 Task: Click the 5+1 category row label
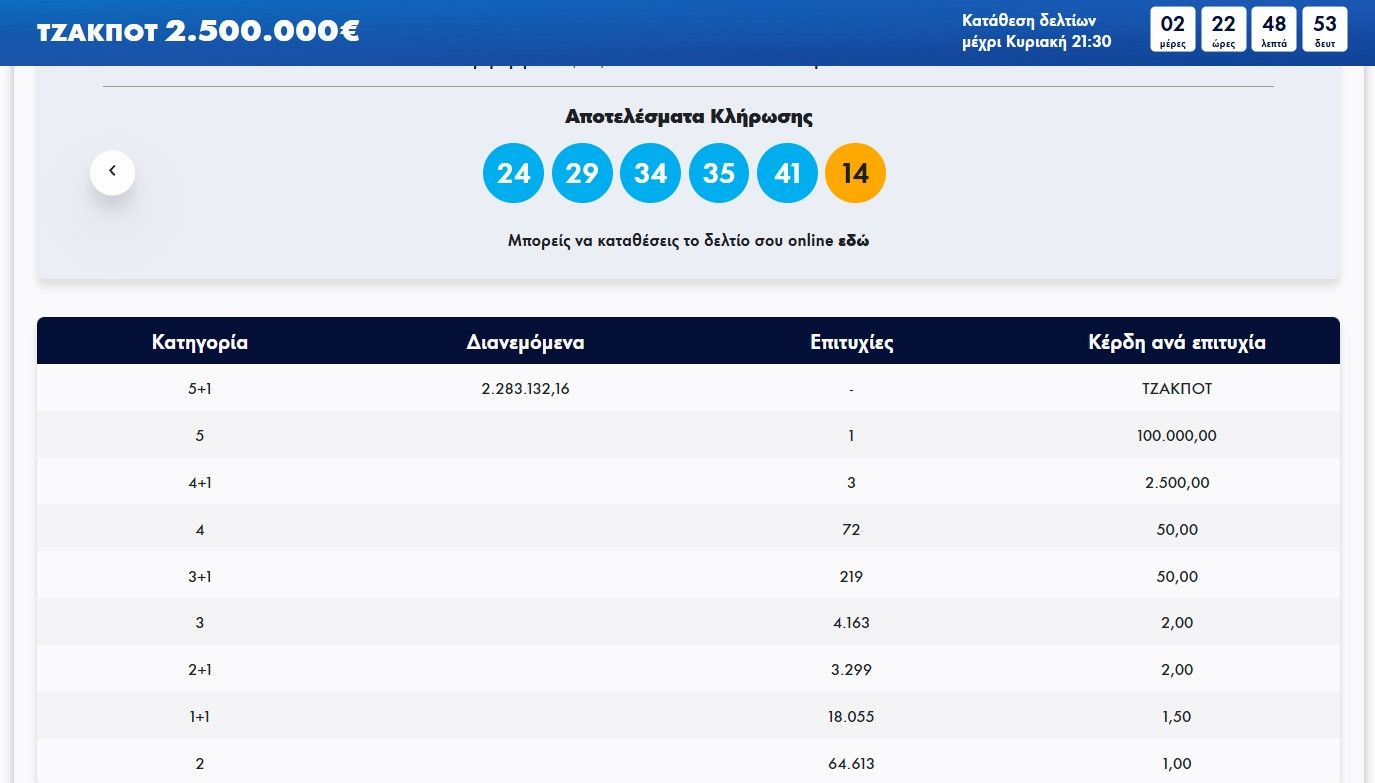(200, 389)
